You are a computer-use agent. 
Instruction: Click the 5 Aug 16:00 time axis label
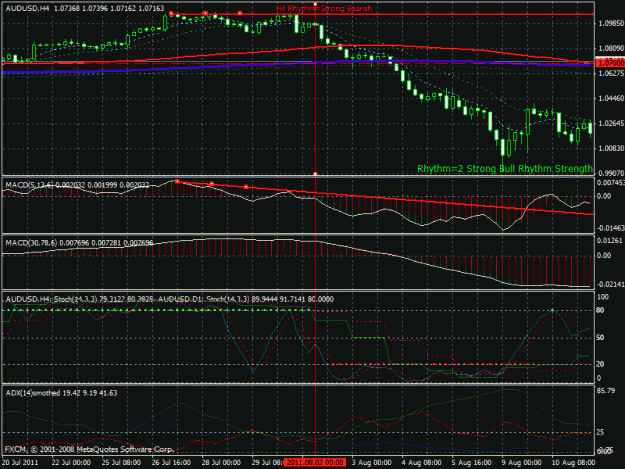coord(472,462)
